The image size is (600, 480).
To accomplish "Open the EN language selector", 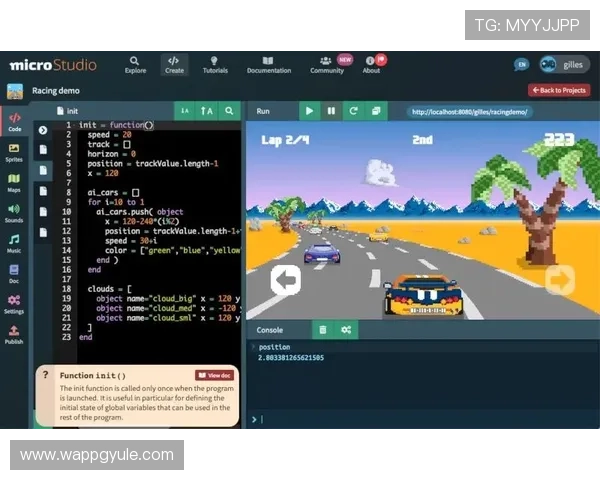I will pyautogui.click(x=521, y=65).
